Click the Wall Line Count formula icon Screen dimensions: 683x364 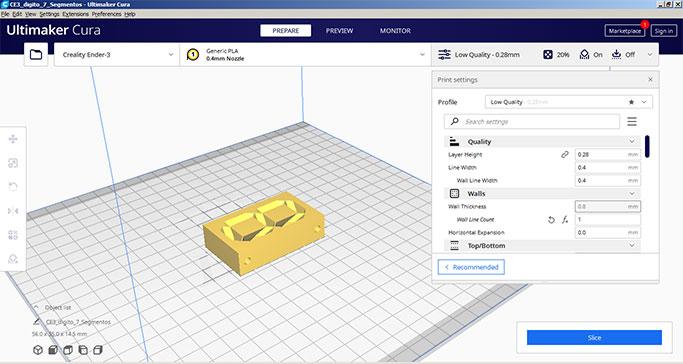(x=565, y=220)
